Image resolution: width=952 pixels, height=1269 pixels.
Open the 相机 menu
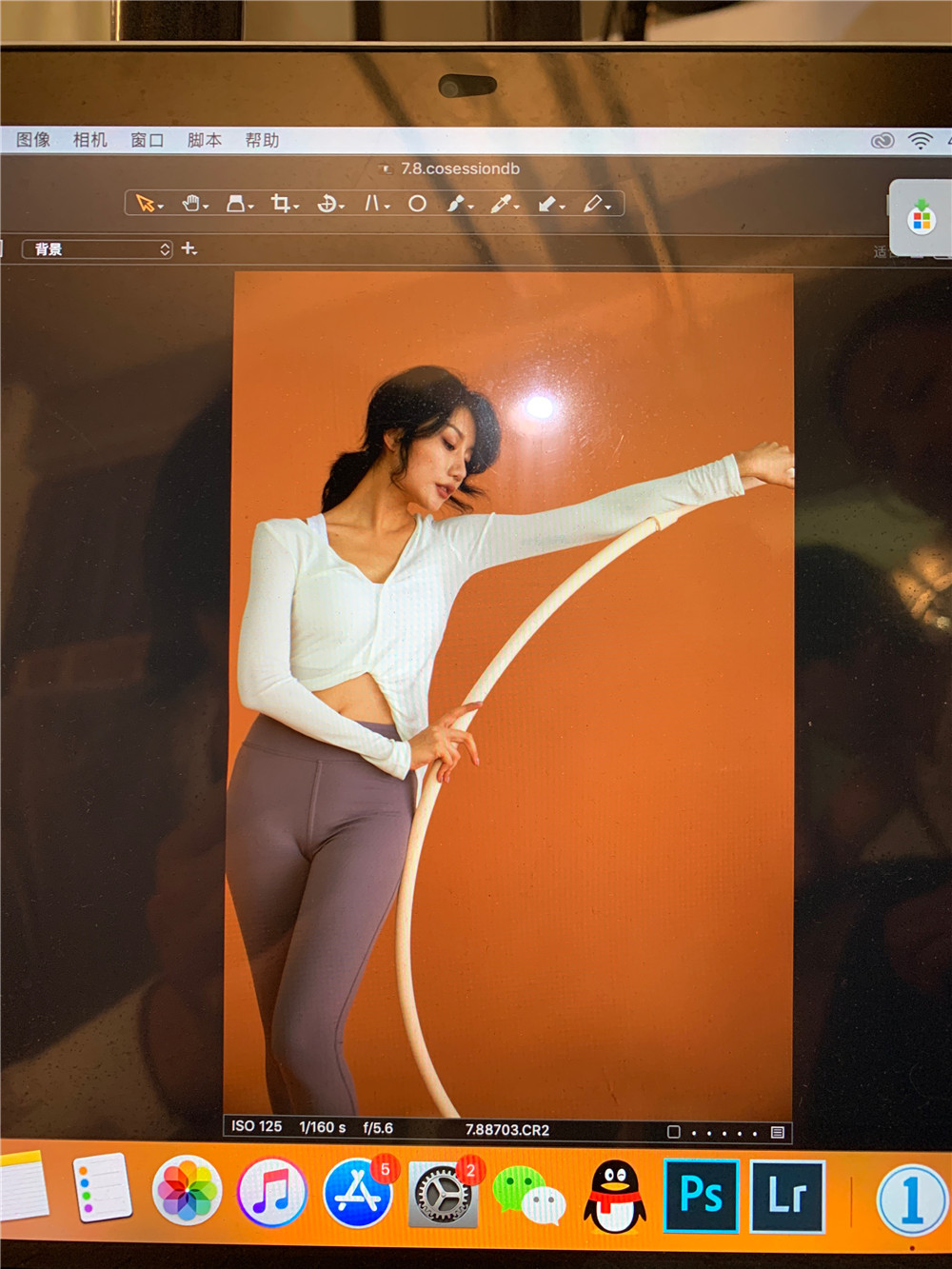(x=90, y=140)
